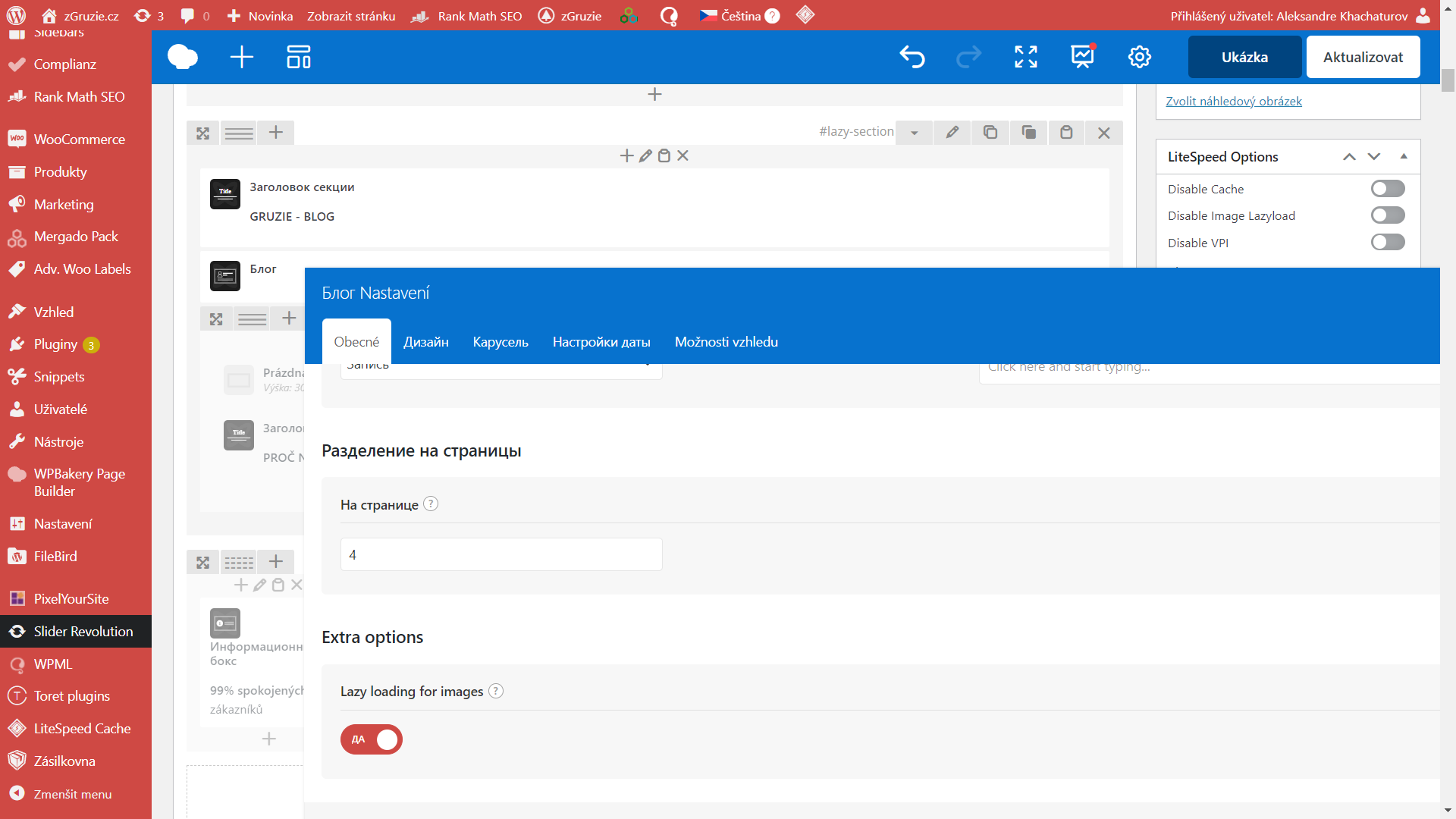
Task: Move LiteSpeed Options panel down
Action: [x=1374, y=157]
